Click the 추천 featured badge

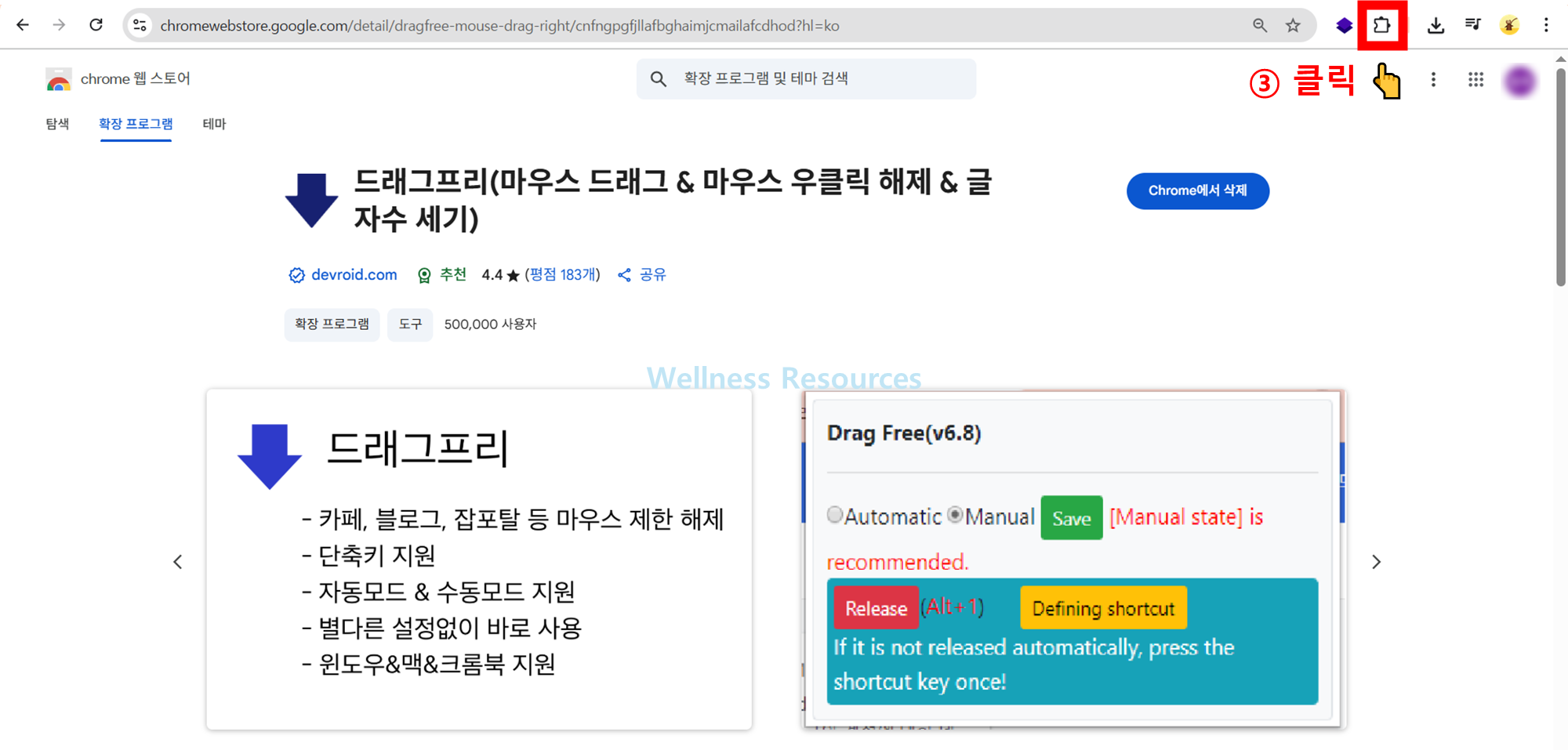tap(442, 274)
